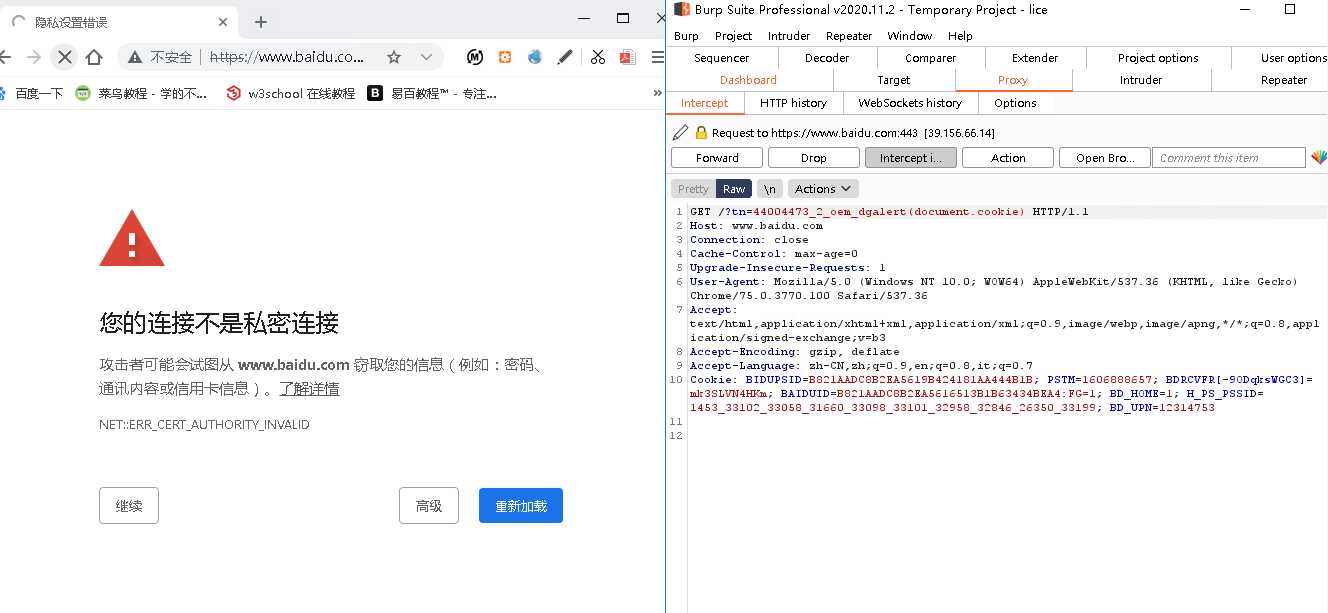Switch to the Comparer tab
The image size is (1328, 613).
pos(931,58)
